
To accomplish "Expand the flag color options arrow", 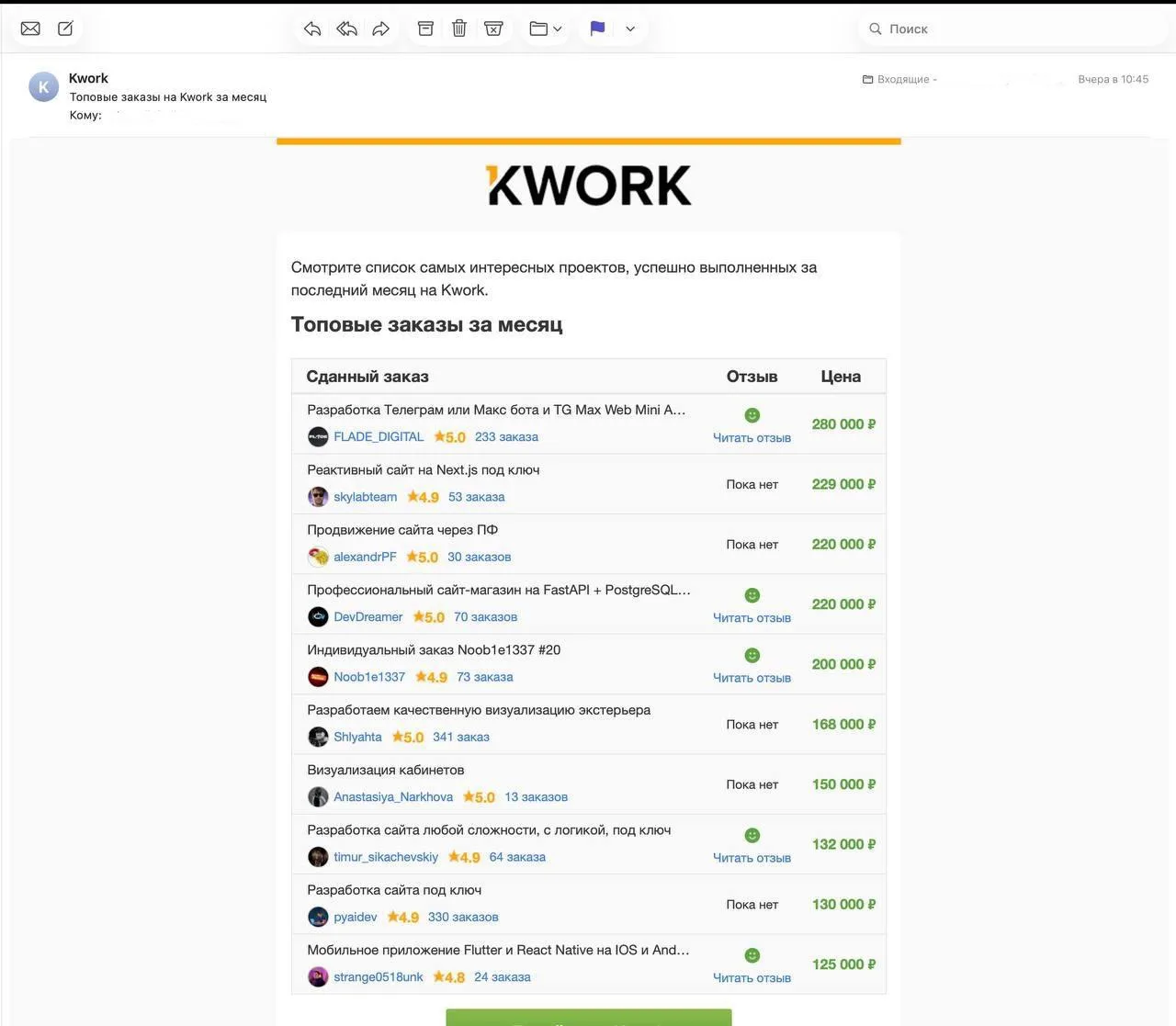I will 630,28.
